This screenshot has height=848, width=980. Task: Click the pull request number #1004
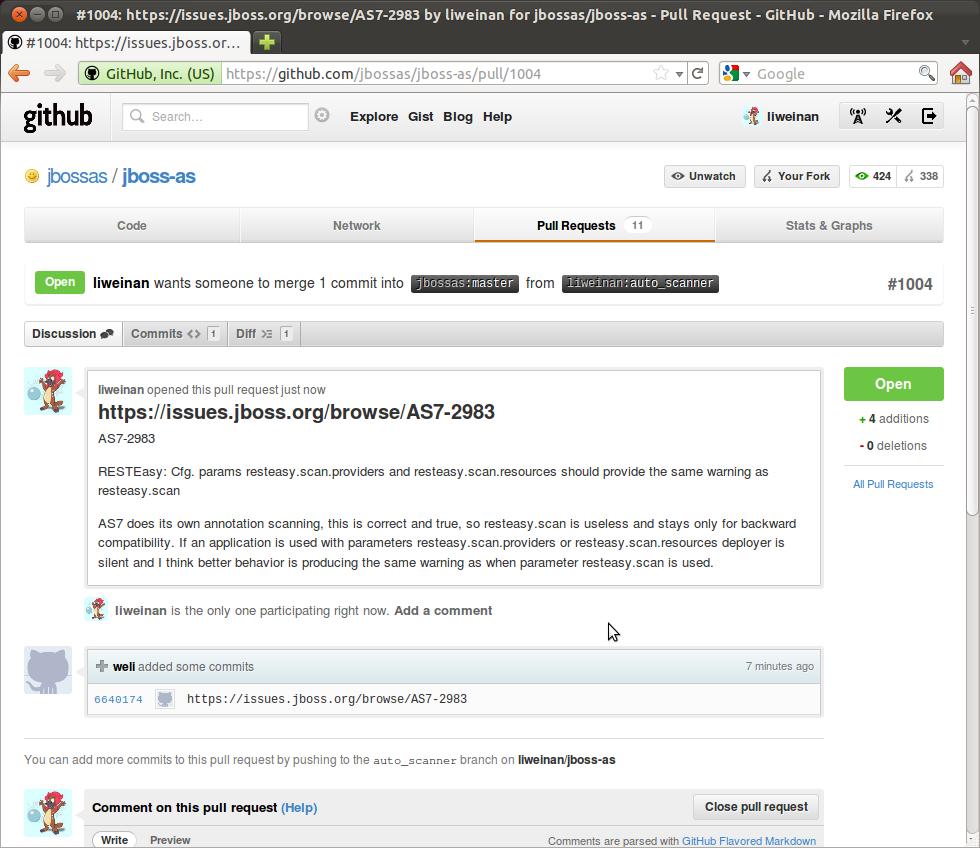coord(909,284)
